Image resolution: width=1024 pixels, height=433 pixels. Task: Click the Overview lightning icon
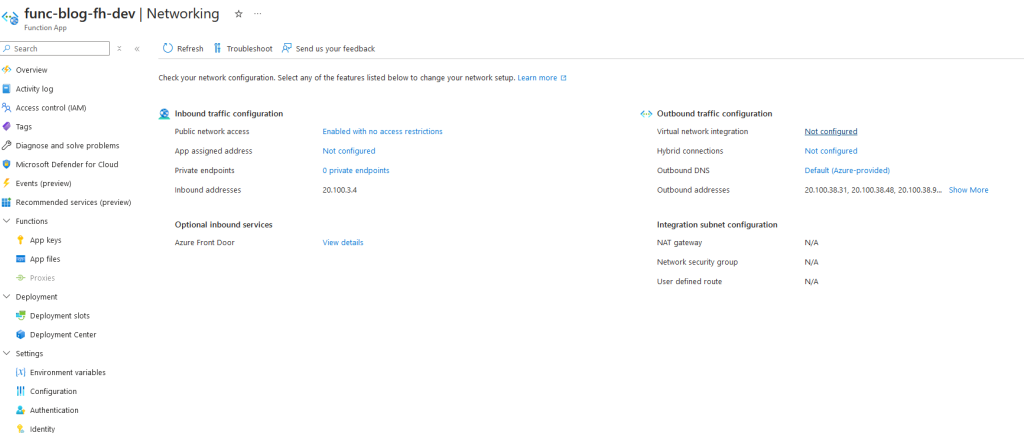point(7,70)
